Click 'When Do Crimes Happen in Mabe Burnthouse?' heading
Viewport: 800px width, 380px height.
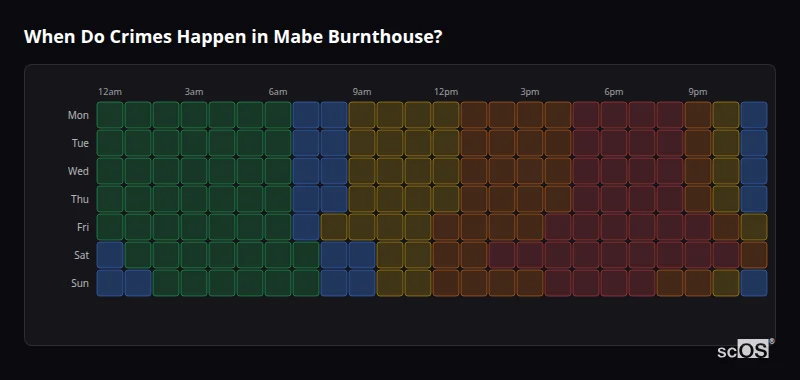click(x=233, y=37)
